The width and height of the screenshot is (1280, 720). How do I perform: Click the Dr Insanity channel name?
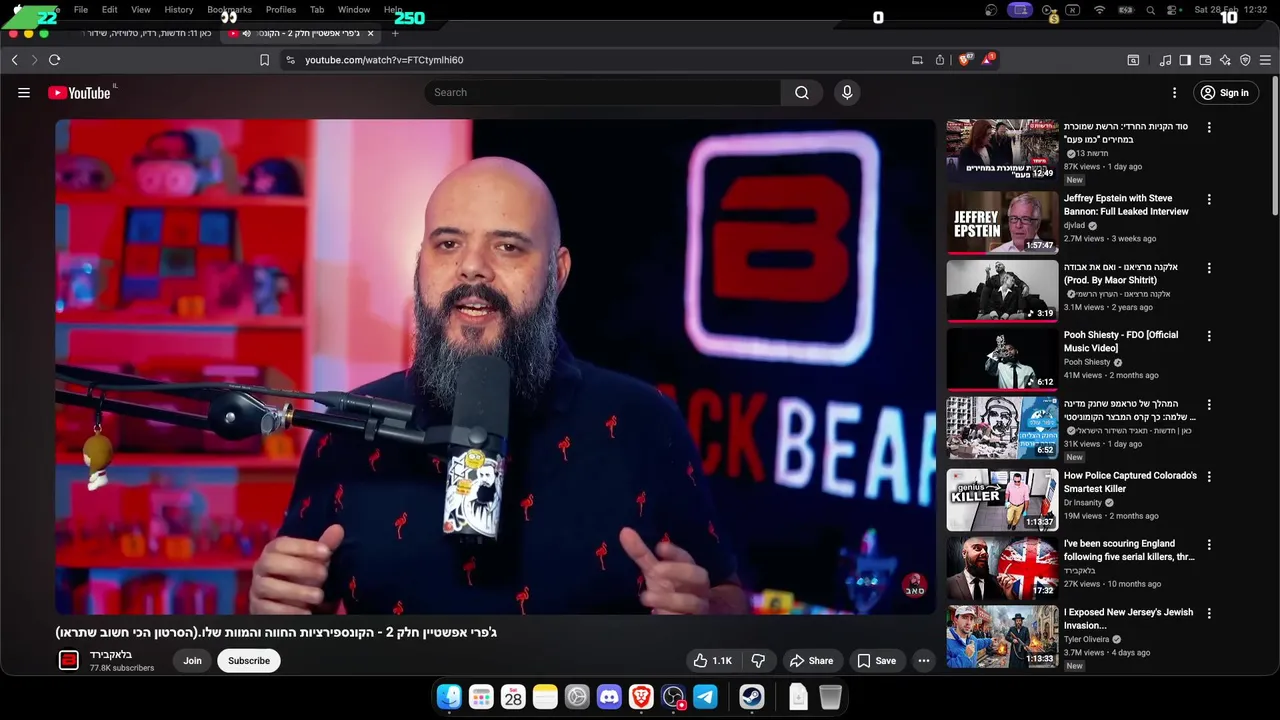[1082, 503]
